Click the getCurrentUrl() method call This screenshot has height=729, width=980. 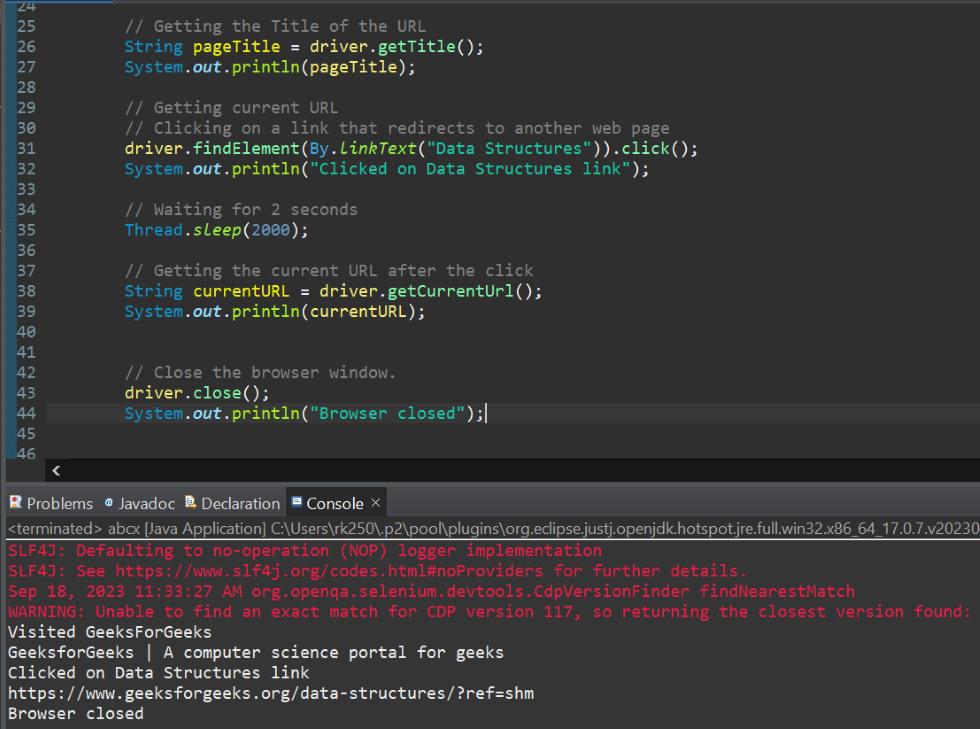pos(464,291)
